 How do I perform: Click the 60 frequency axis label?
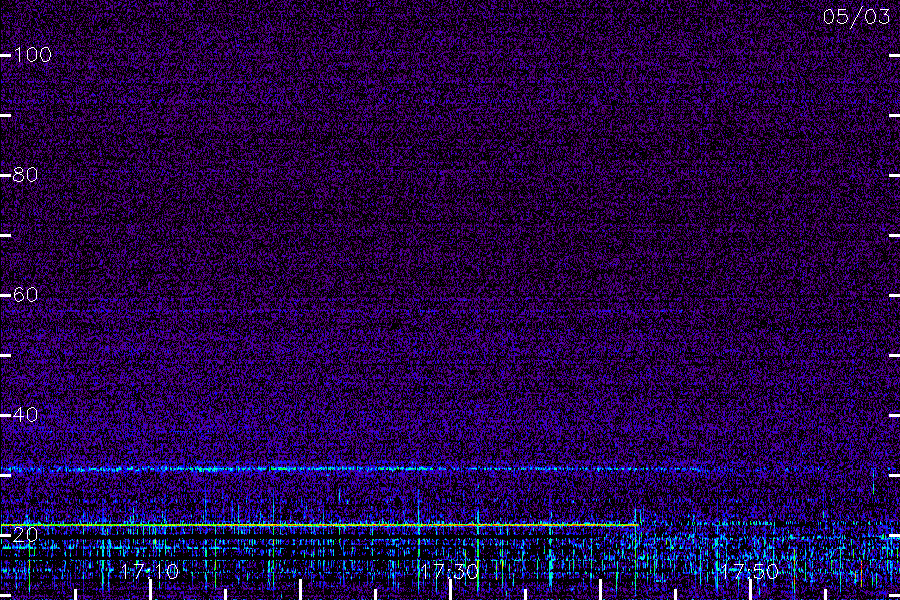[25, 295]
